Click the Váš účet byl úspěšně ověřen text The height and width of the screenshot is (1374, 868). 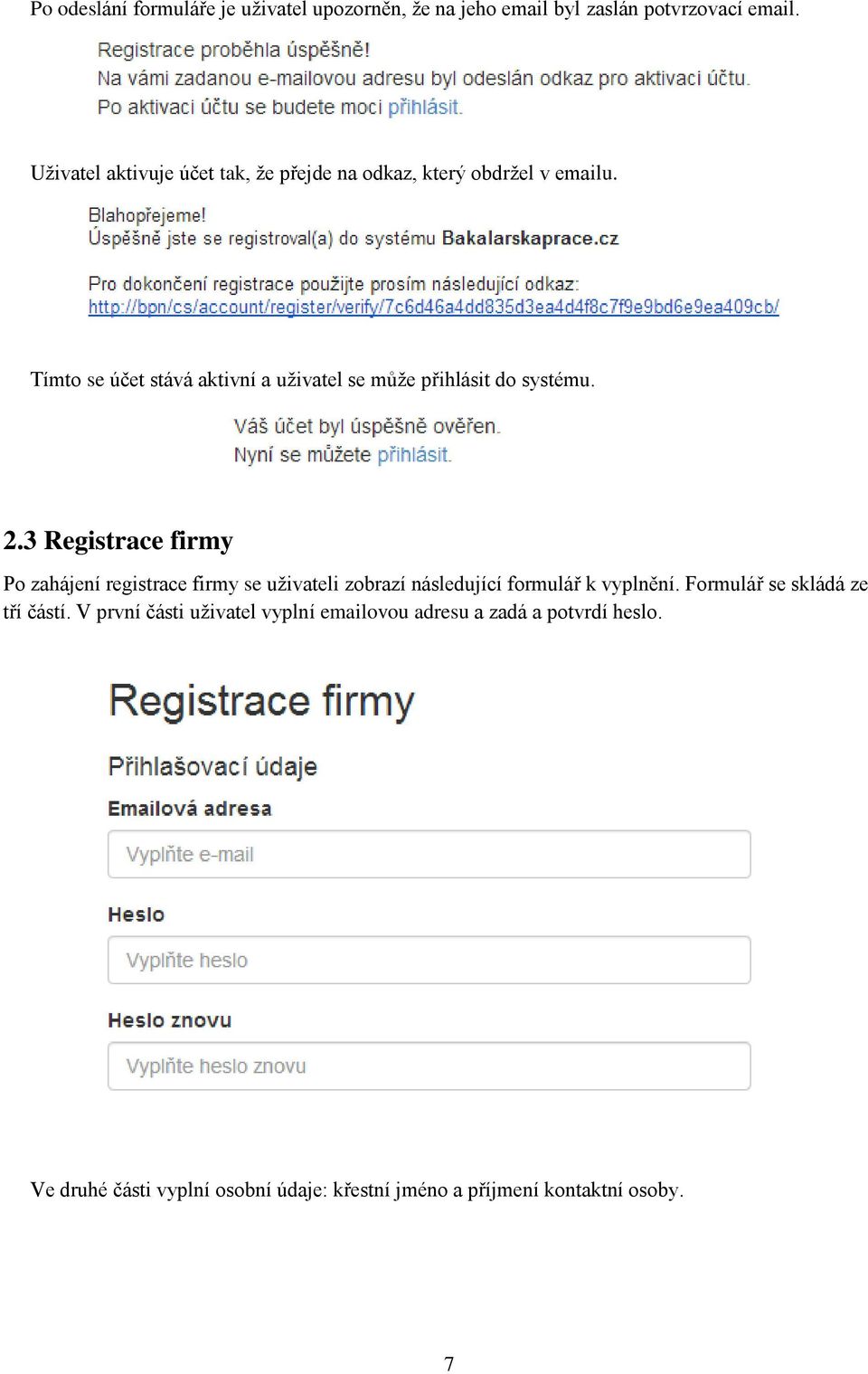coord(366,426)
